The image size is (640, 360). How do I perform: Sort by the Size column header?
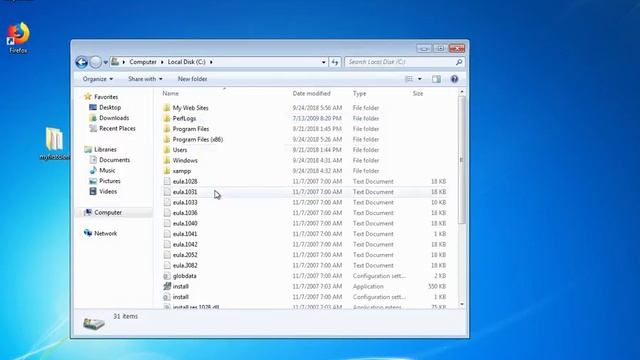point(418,93)
